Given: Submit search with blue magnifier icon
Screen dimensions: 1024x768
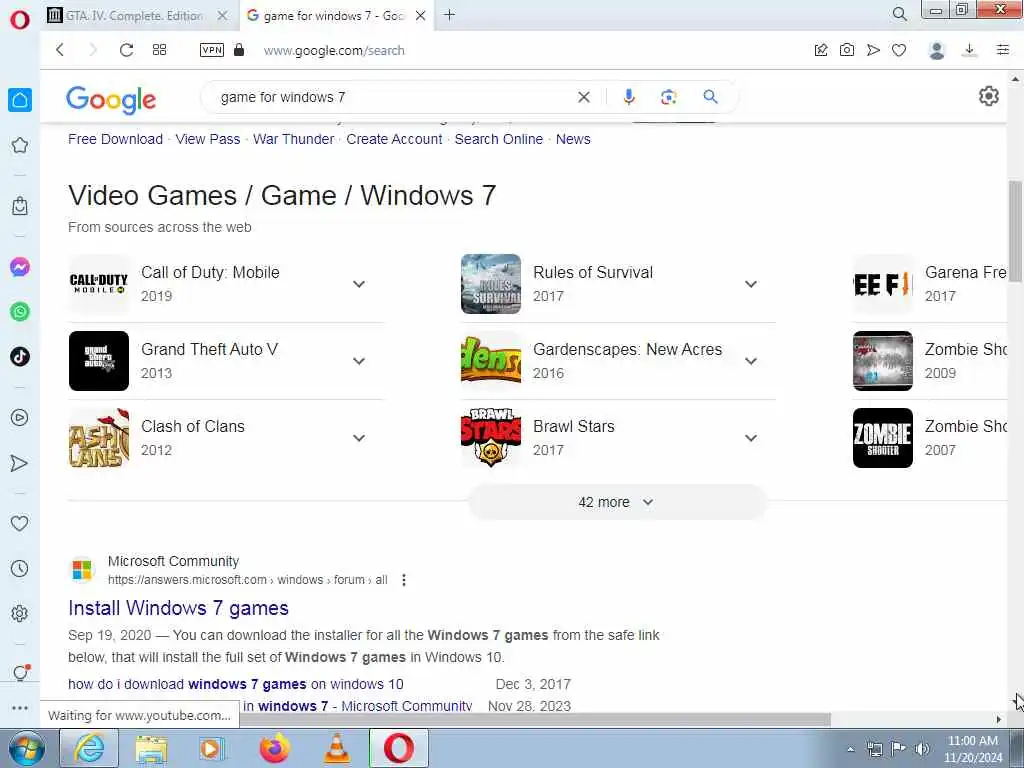Looking at the screenshot, I should click(x=711, y=97).
